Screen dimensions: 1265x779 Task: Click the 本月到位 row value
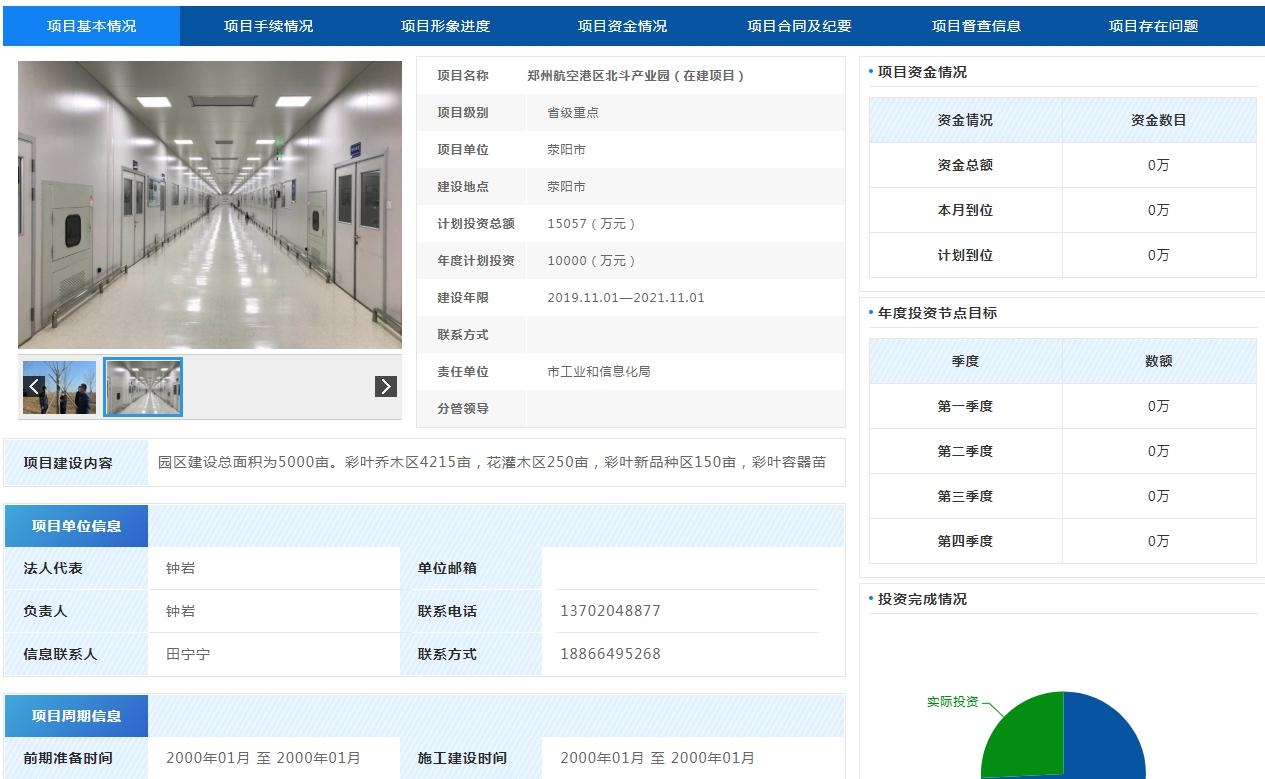[1159, 210]
